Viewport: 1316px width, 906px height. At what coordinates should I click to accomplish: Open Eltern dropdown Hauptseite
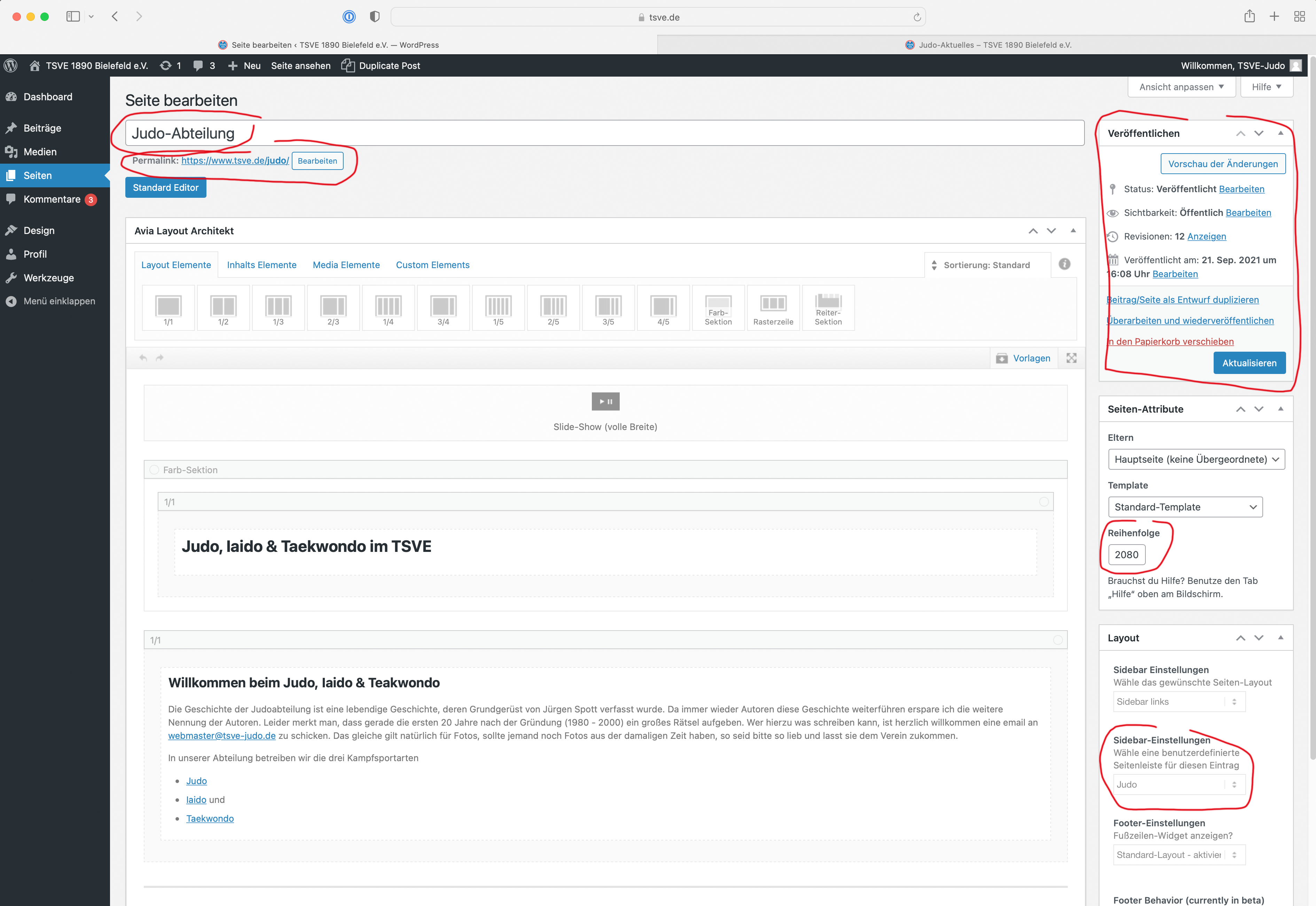tap(1196, 459)
